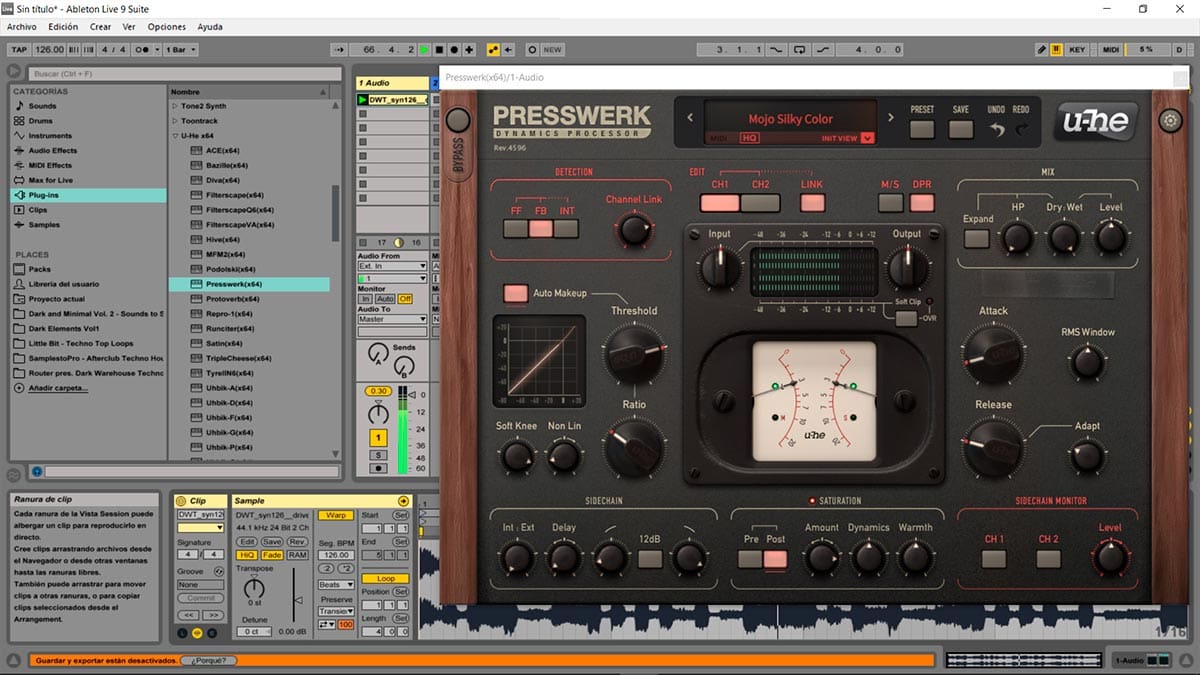Image resolution: width=1200 pixels, height=675 pixels.
Task: Open Audio To Master dropdown
Action: [x=392, y=319]
